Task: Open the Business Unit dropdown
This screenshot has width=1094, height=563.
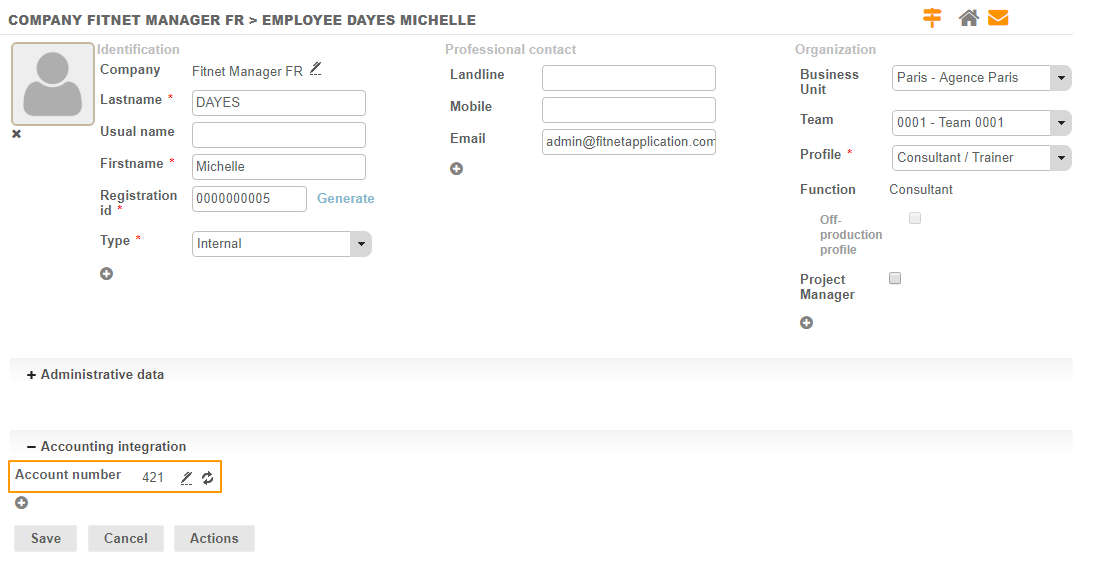Action: pyautogui.click(x=980, y=78)
